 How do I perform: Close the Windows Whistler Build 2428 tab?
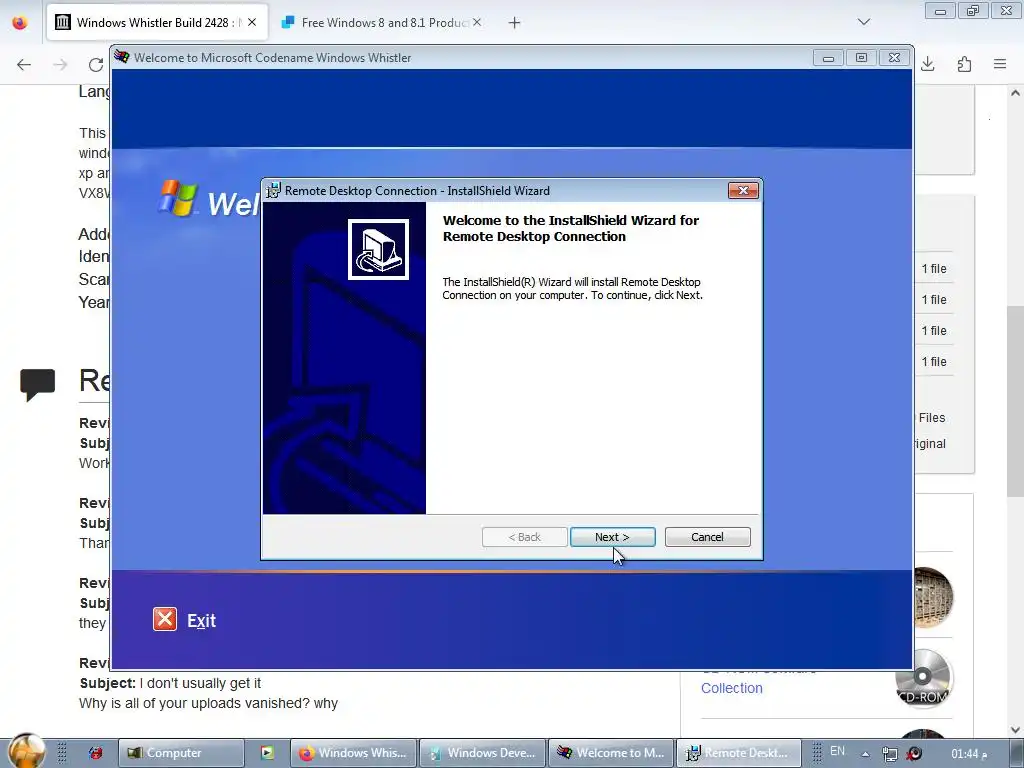[252, 23]
